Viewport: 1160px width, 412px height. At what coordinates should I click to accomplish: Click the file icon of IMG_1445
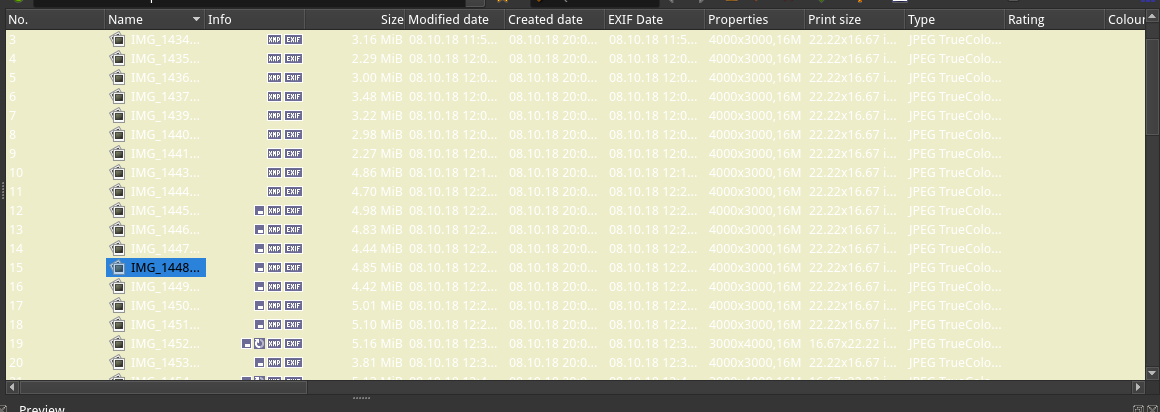[x=118, y=210]
